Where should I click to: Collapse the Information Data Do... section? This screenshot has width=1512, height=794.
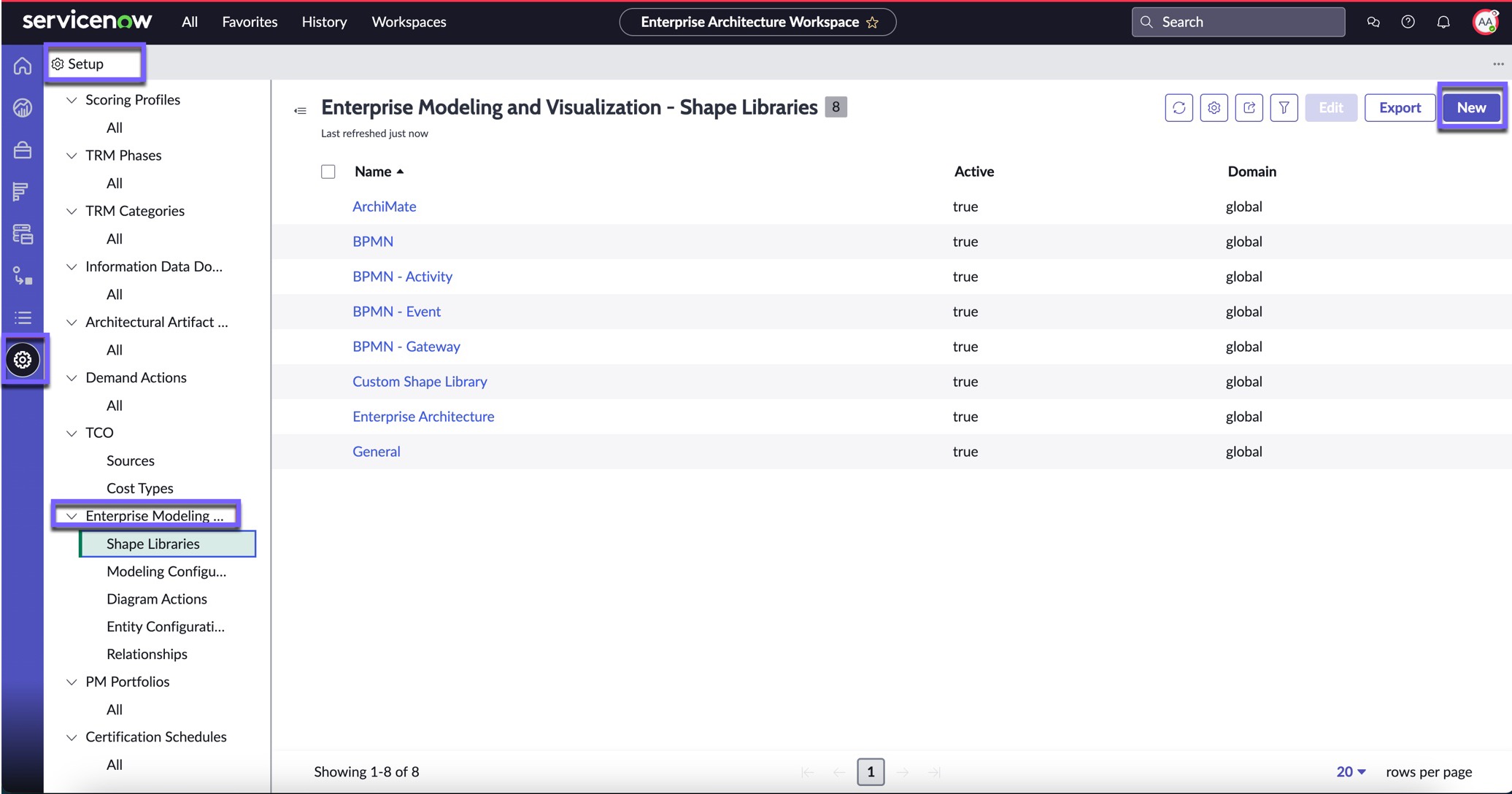coord(72,266)
